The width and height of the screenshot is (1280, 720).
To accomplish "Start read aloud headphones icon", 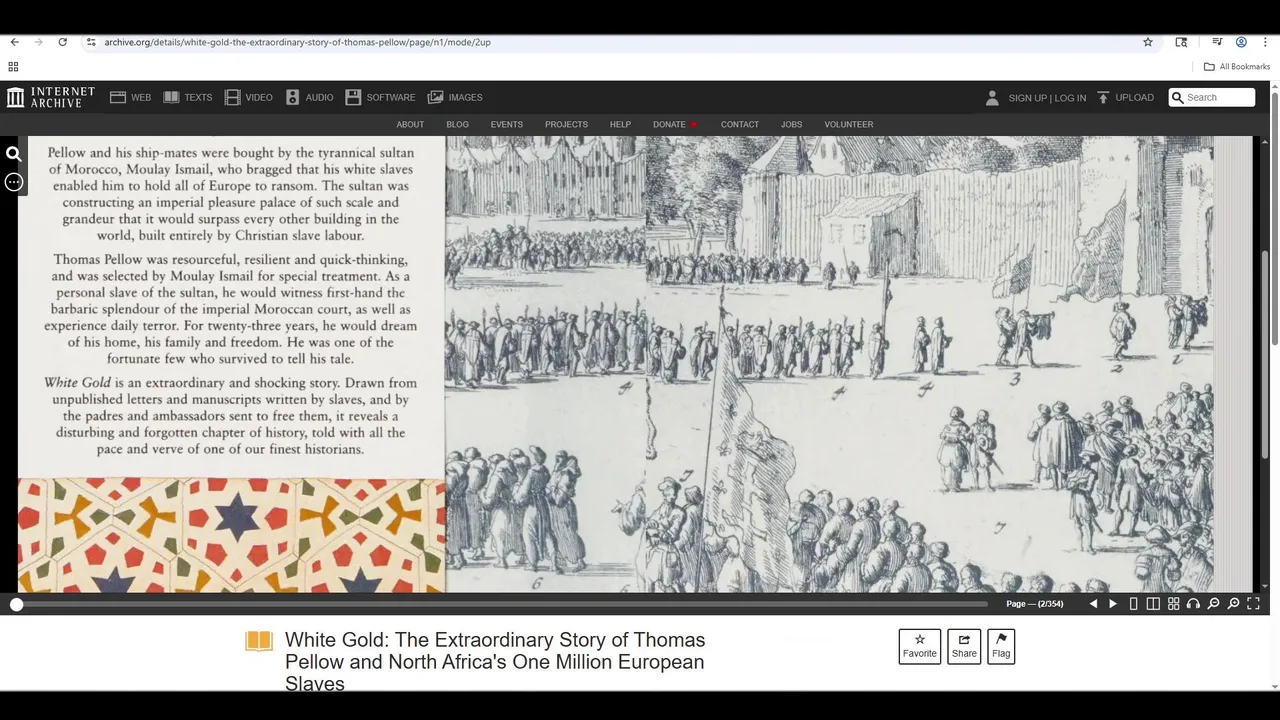I will pyautogui.click(x=1193, y=604).
